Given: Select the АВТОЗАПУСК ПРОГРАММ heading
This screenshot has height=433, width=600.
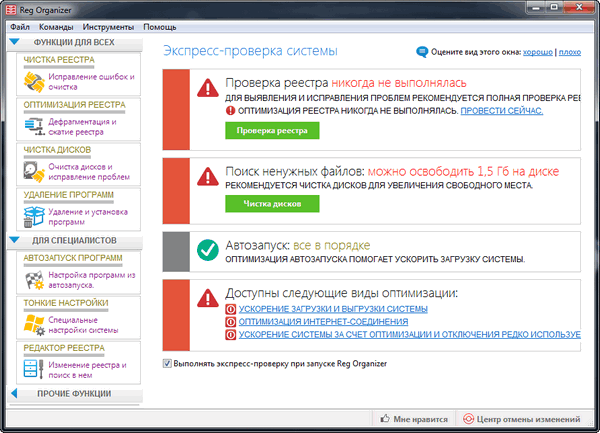Looking at the screenshot, I should pyautogui.click(x=73, y=258).
